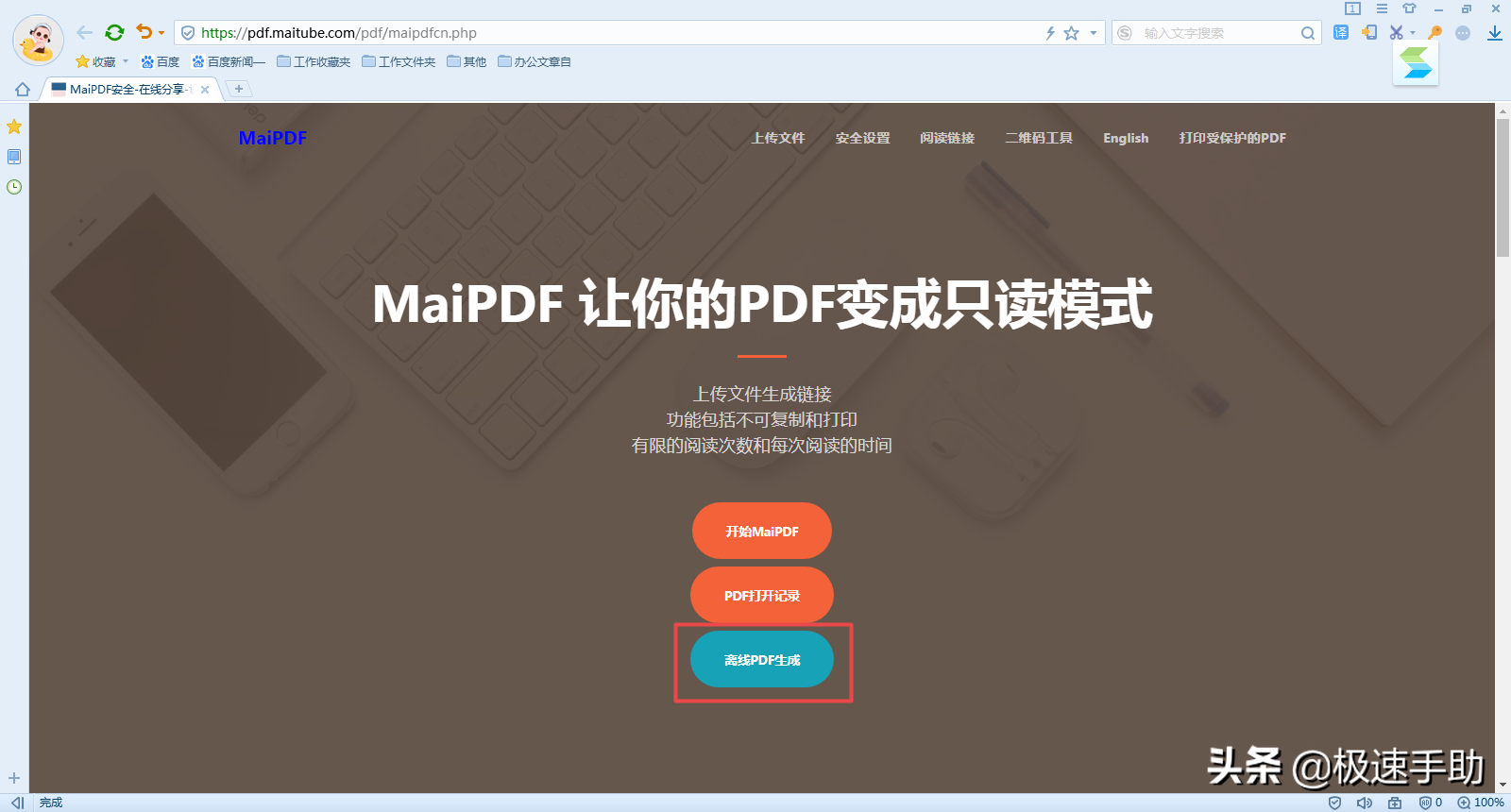1511x812 pixels.
Task: Open the 工作收藏夹 bookmark folder
Action: (x=314, y=61)
